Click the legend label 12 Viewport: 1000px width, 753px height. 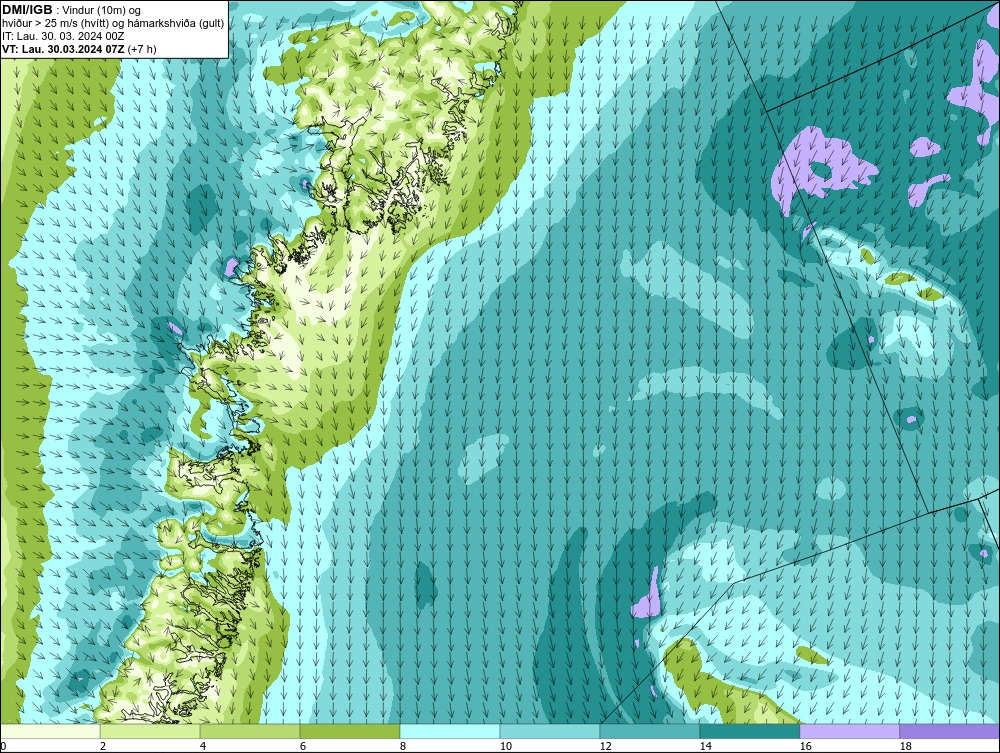point(605,746)
